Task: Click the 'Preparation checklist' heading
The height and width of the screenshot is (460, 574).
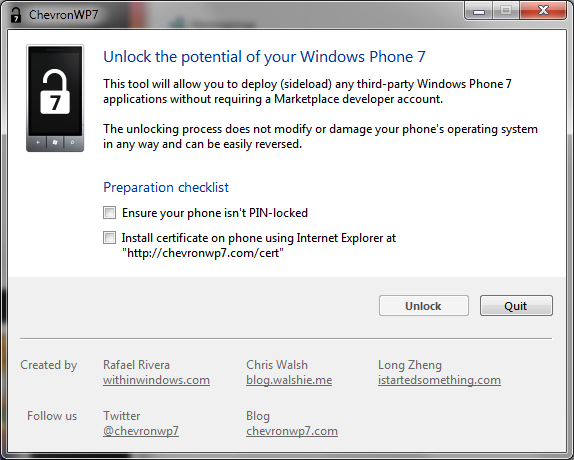Action: pyautogui.click(x=166, y=187)
